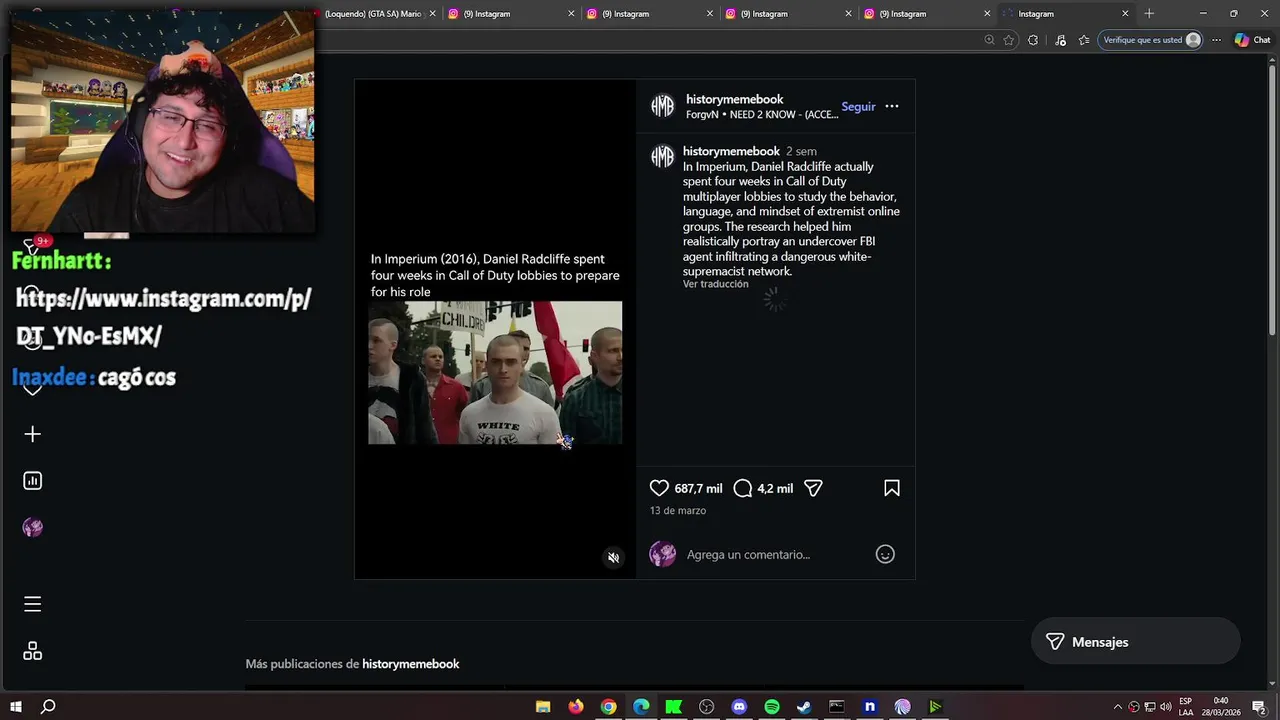Click the 13 de marzo post date

click(x=678, y=510)
